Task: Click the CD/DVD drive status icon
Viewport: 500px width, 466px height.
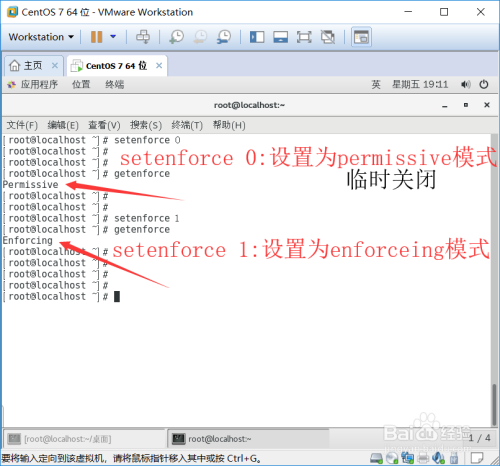Action: pyautogui.click(x=392, y=458)
